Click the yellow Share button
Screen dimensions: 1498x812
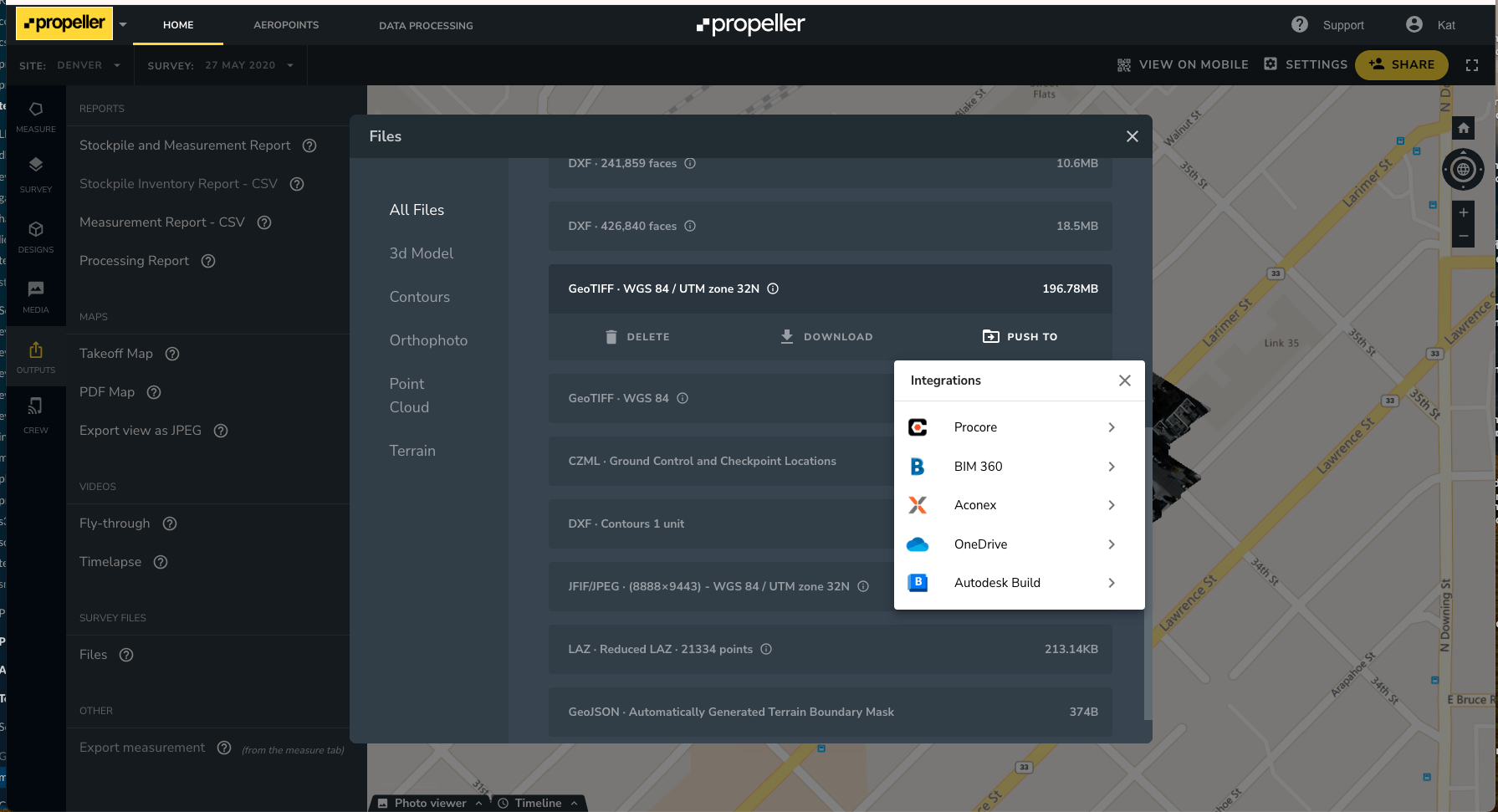1401,64
